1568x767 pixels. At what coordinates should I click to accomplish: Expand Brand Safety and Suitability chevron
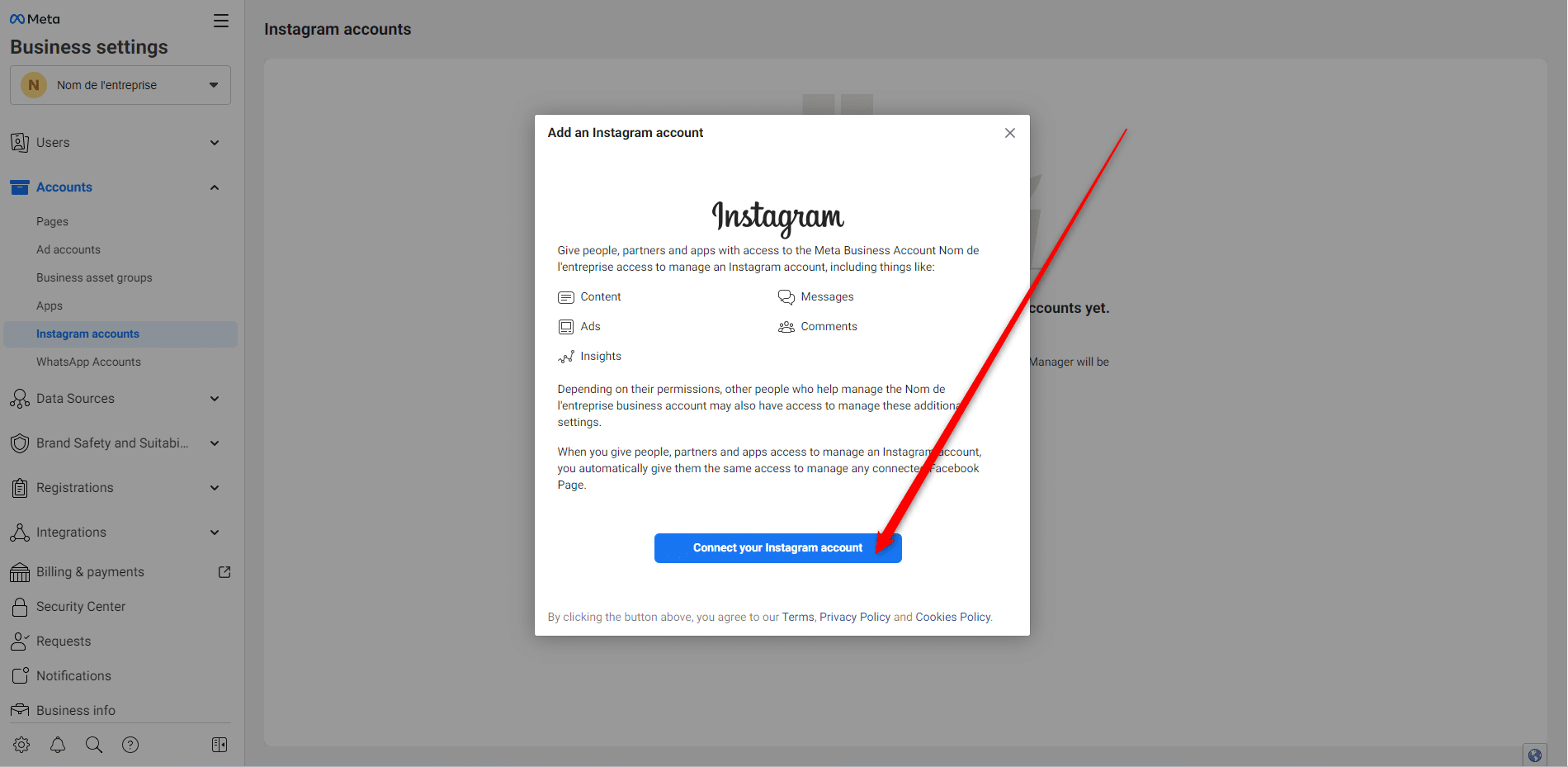(x=215, y=443)
